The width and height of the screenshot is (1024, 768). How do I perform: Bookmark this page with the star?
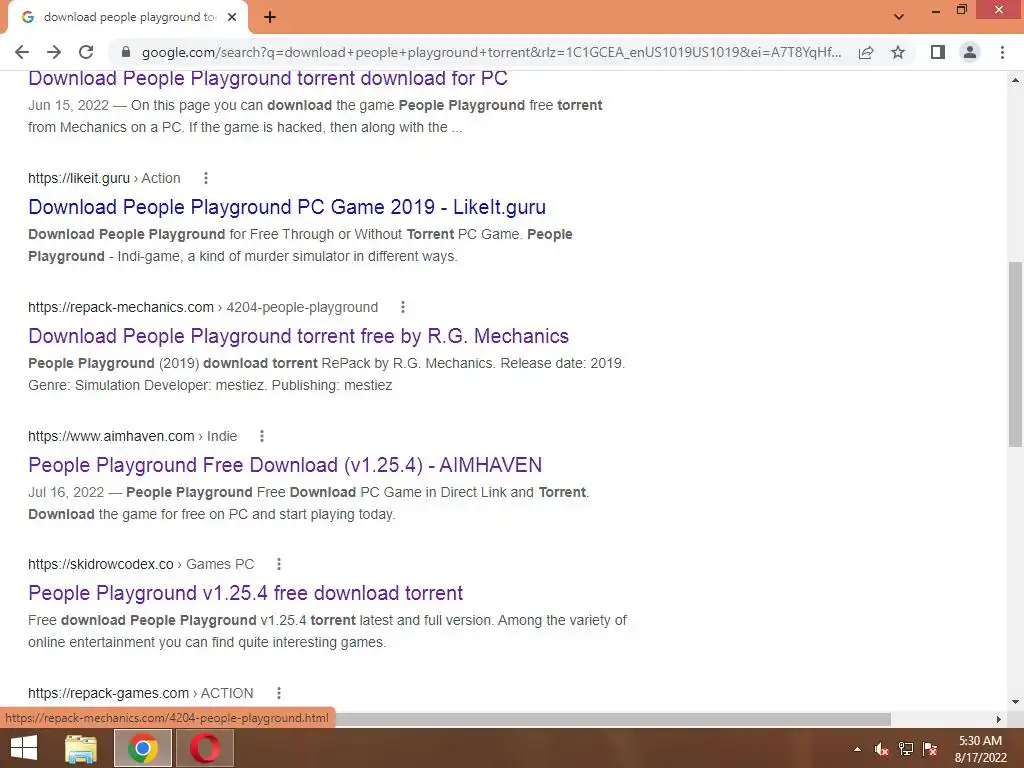[x=899, y=52]
